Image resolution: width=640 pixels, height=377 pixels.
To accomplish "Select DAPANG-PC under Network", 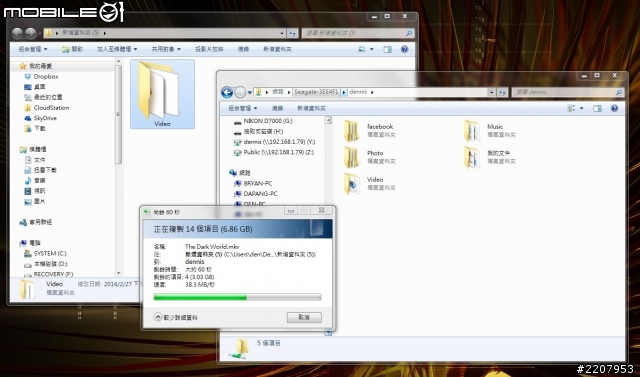I will [x=260, y=194].
